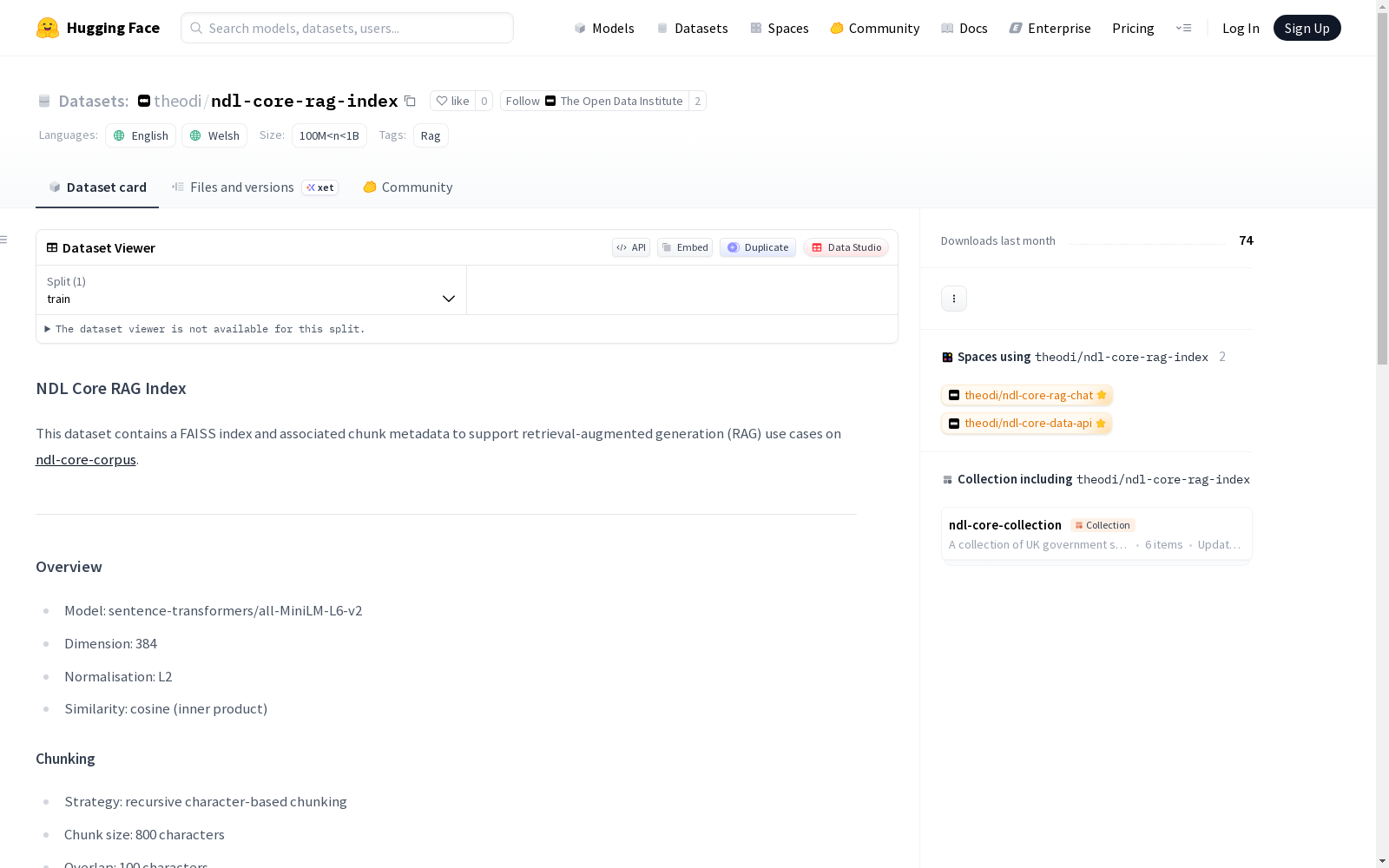This screenshot has height=868, width=1389.
Task: Click the follower count number 2
Action: (697, 101)
